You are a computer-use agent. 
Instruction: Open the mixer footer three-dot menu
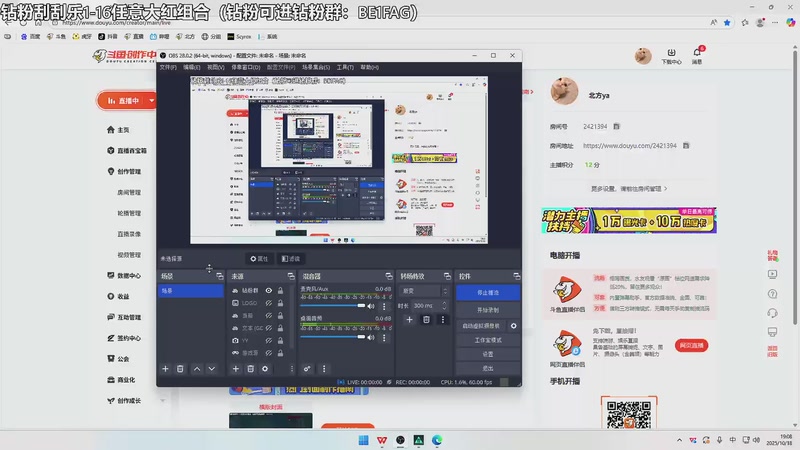[x=324, y=368]
